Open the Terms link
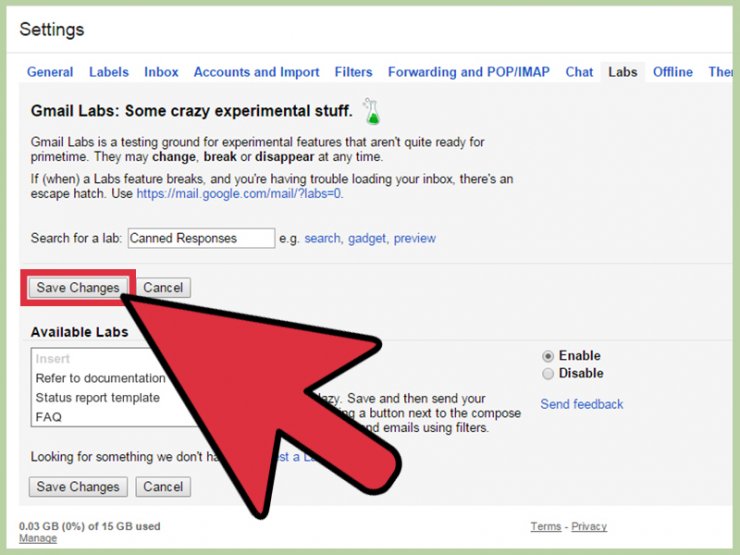Viewport: 740px width, 555px height. coord(546,526)
